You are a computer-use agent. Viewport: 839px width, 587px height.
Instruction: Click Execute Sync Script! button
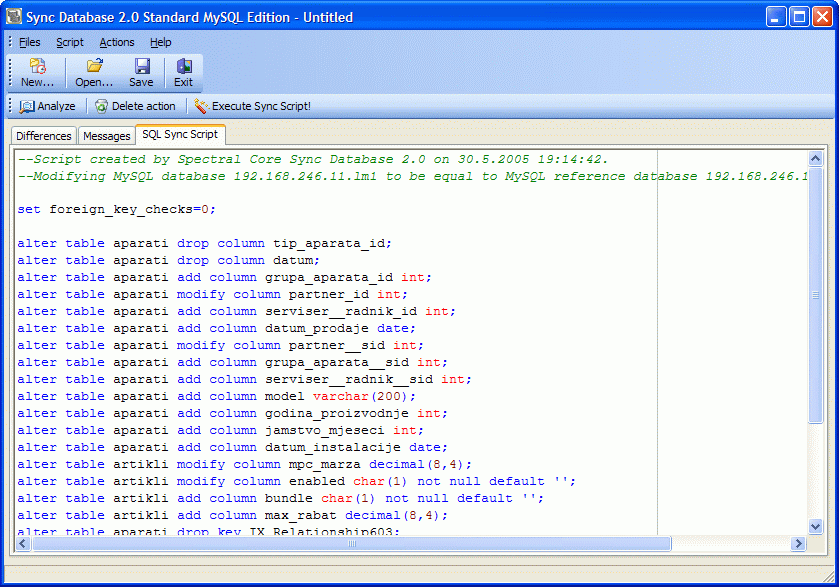(x=252, y=106)
